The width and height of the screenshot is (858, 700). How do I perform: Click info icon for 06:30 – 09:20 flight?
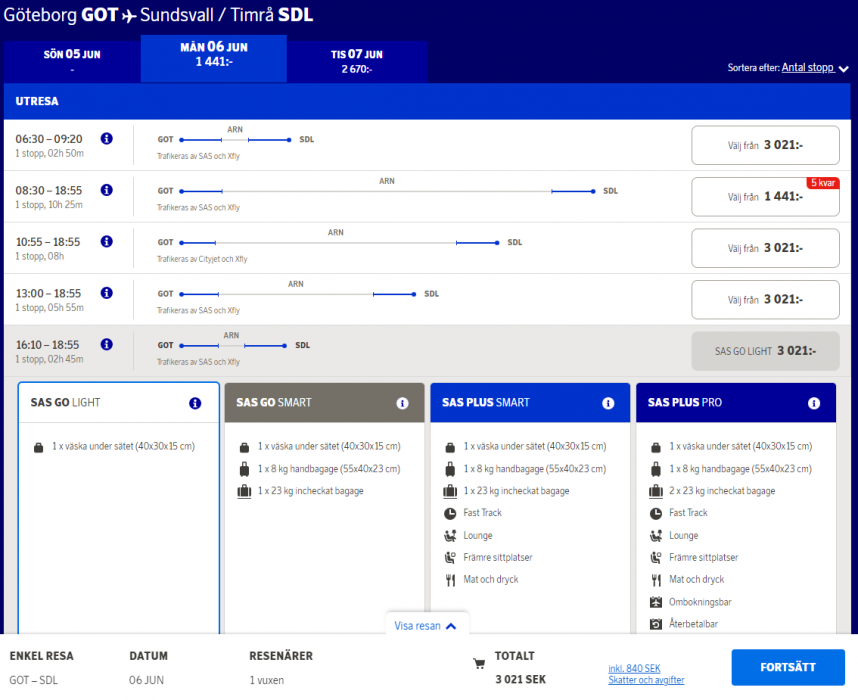pos(107,139)
